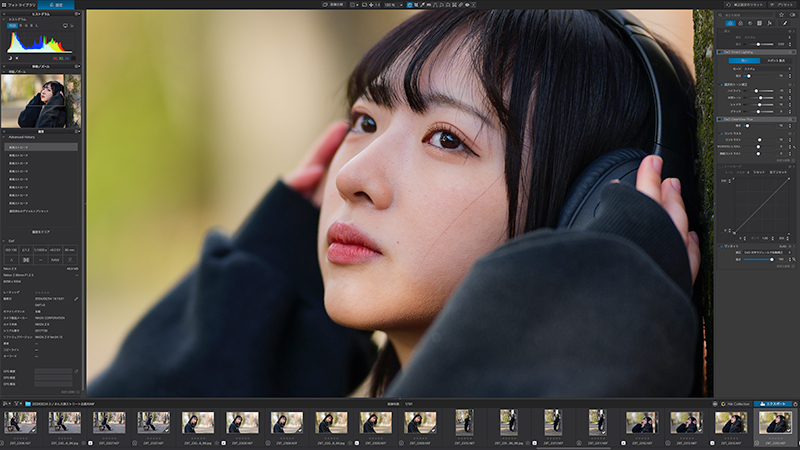Open the fx effects palette icon
Screen dimensions: 800x450
tap(769, 23)
